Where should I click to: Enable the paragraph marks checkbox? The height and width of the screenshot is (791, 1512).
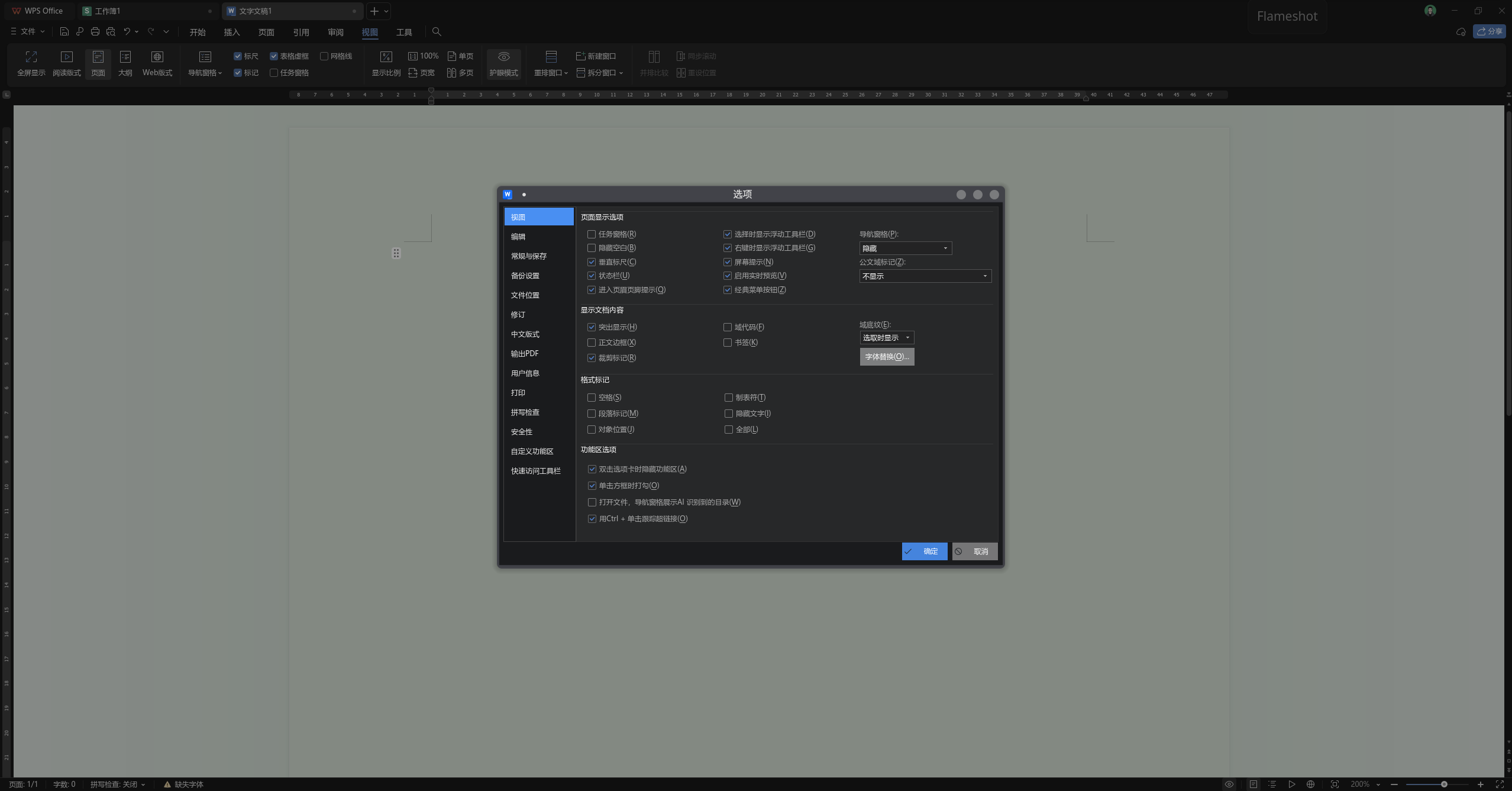(592, 414)
